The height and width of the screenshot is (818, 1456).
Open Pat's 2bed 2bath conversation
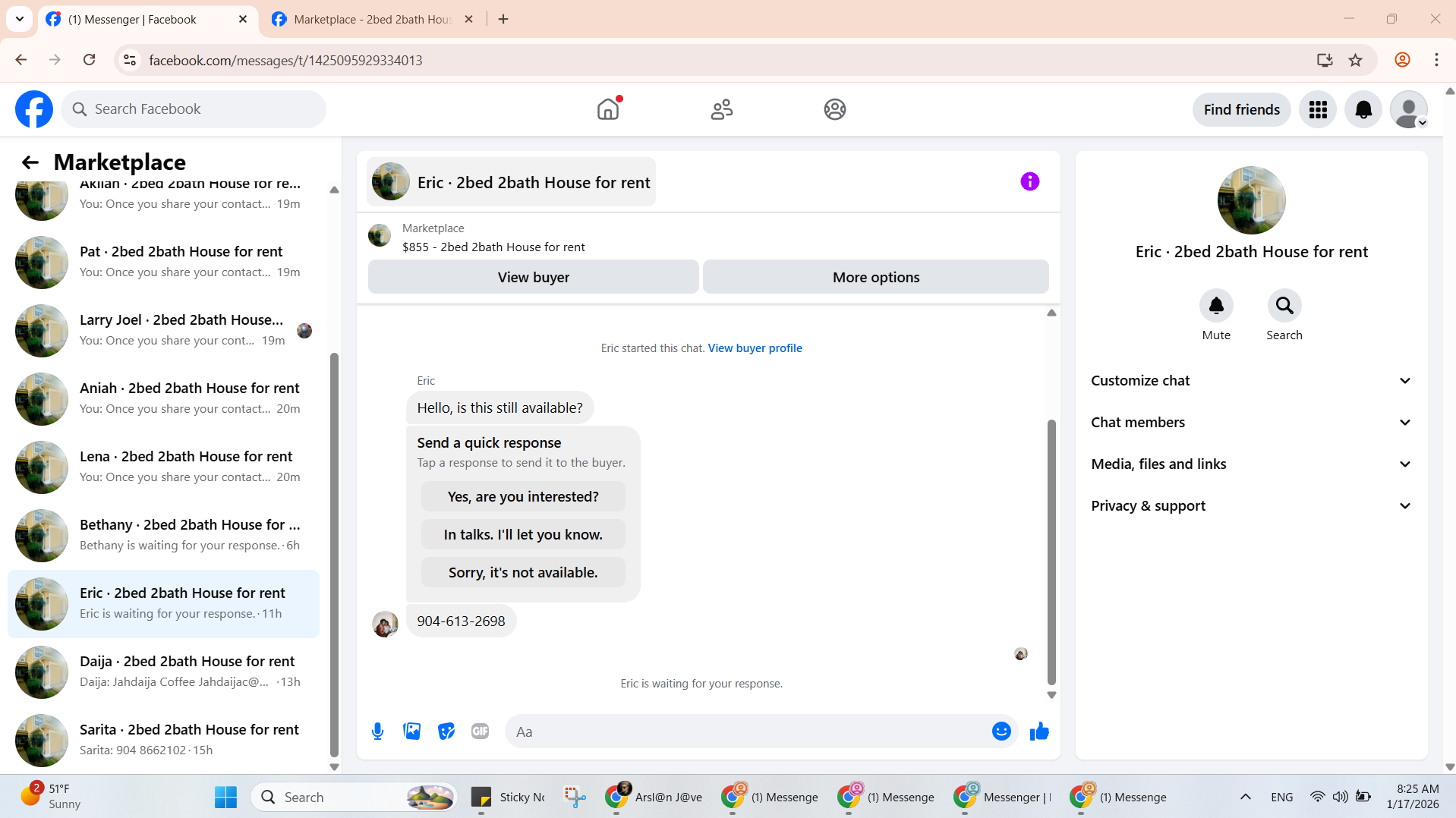point(163,263)
